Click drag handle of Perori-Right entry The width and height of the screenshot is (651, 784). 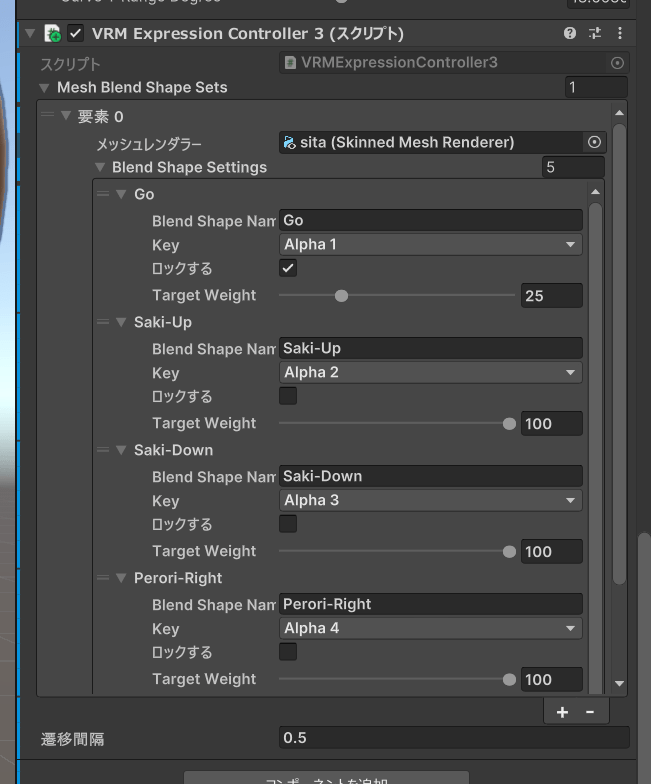(x=102, y=578)
